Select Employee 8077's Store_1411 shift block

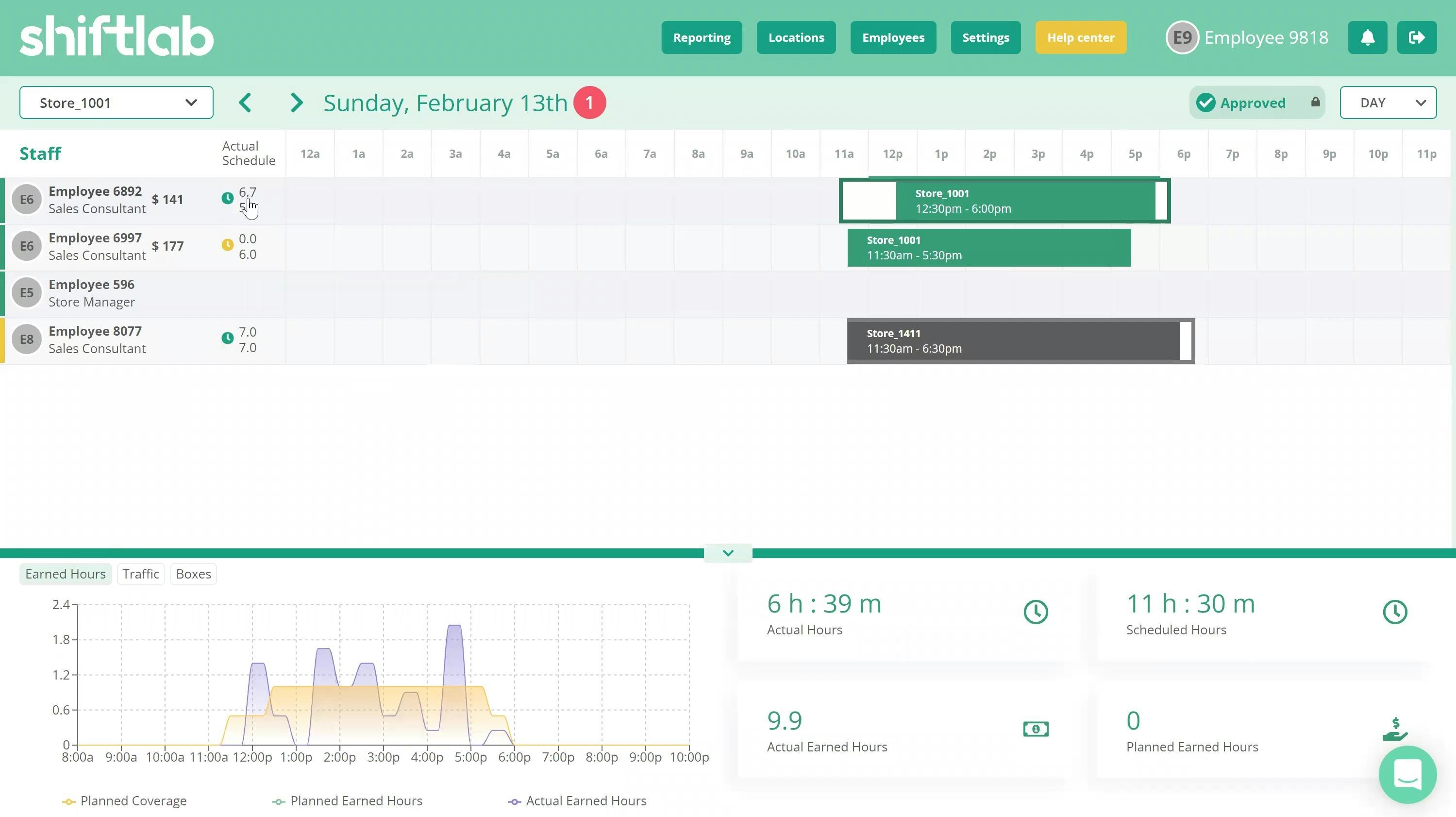pyautogui.click(x=1018, y=340)
